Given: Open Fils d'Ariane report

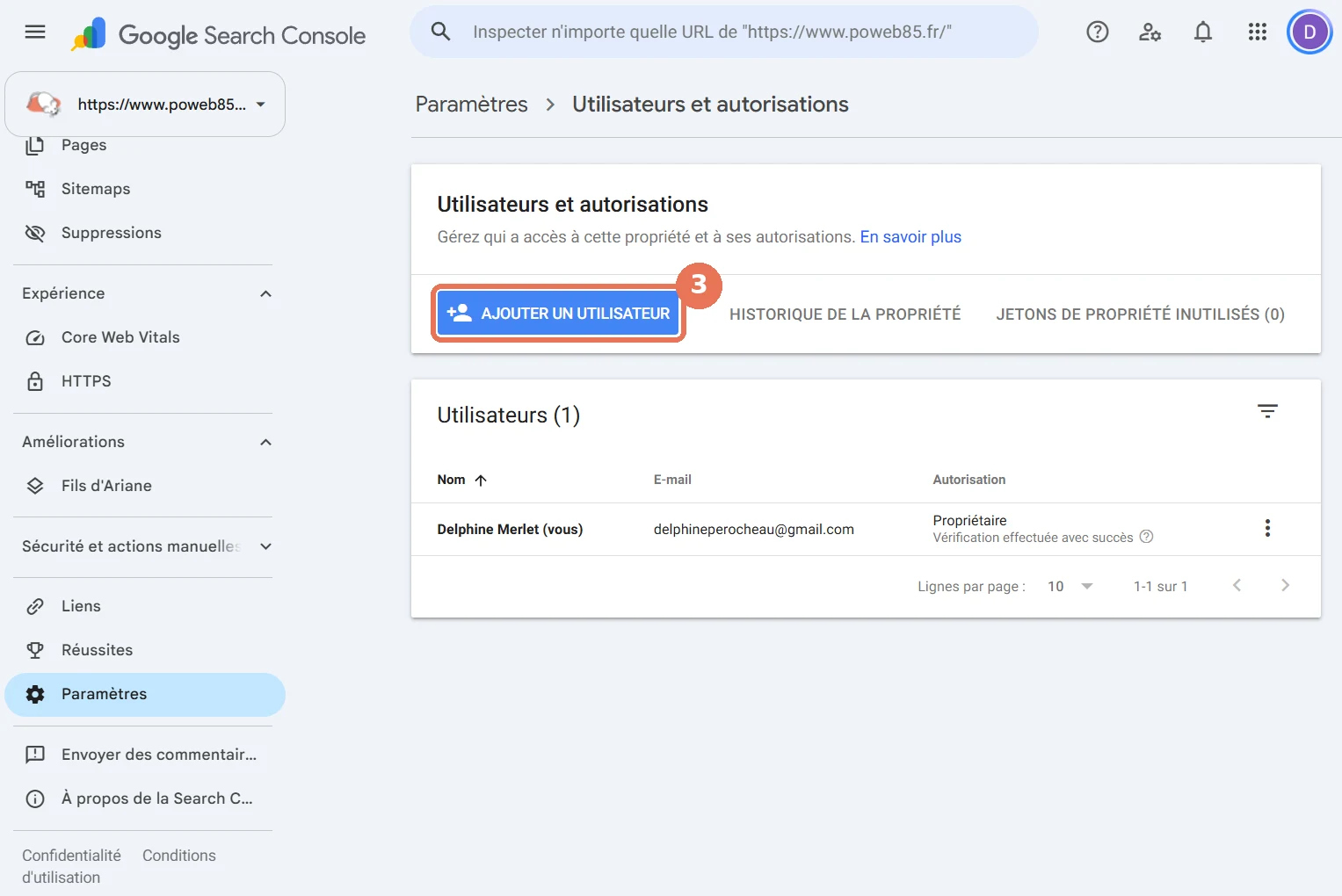Looking at the screenshot, I should click(145, 486).
